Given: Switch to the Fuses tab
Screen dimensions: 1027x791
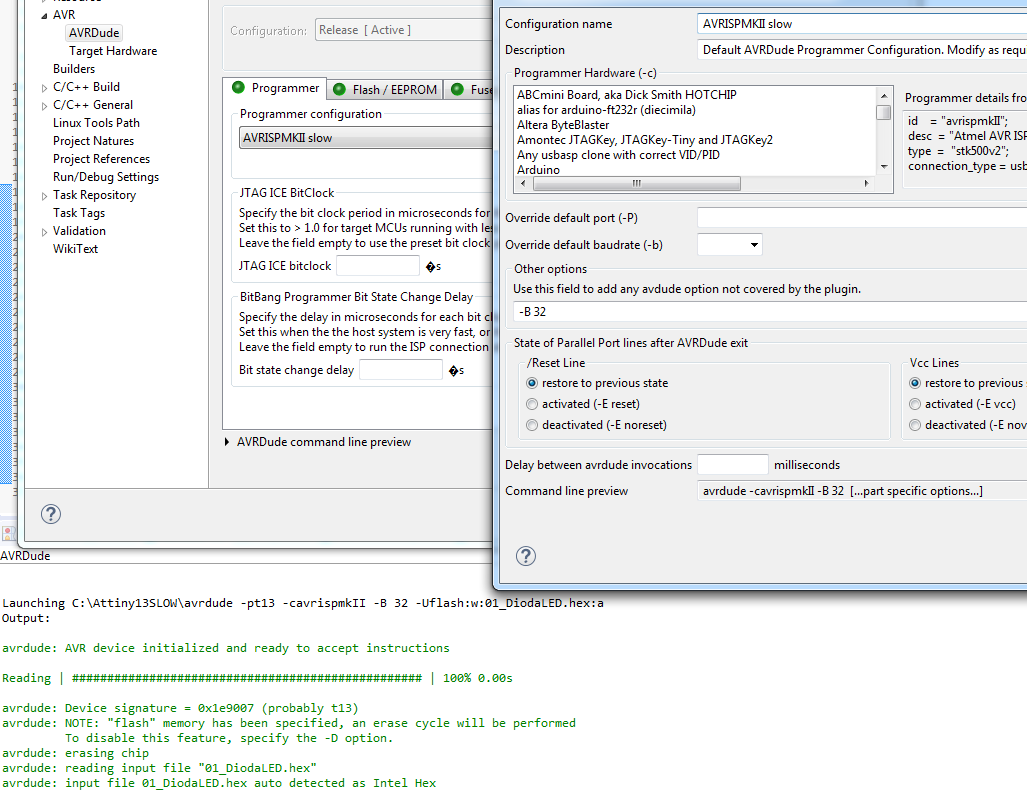Looking at the screenshot, I should [469, 90].
